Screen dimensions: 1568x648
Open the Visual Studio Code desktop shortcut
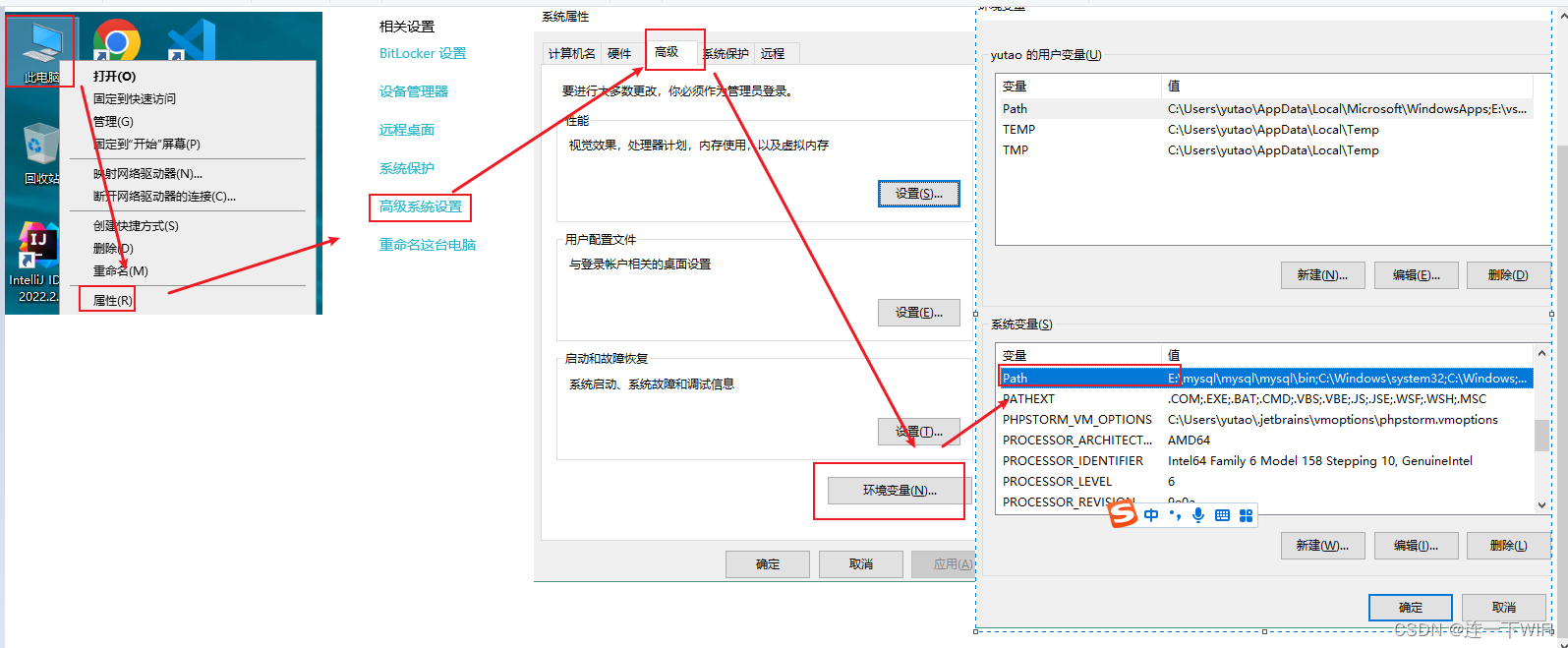click(193, 41)
